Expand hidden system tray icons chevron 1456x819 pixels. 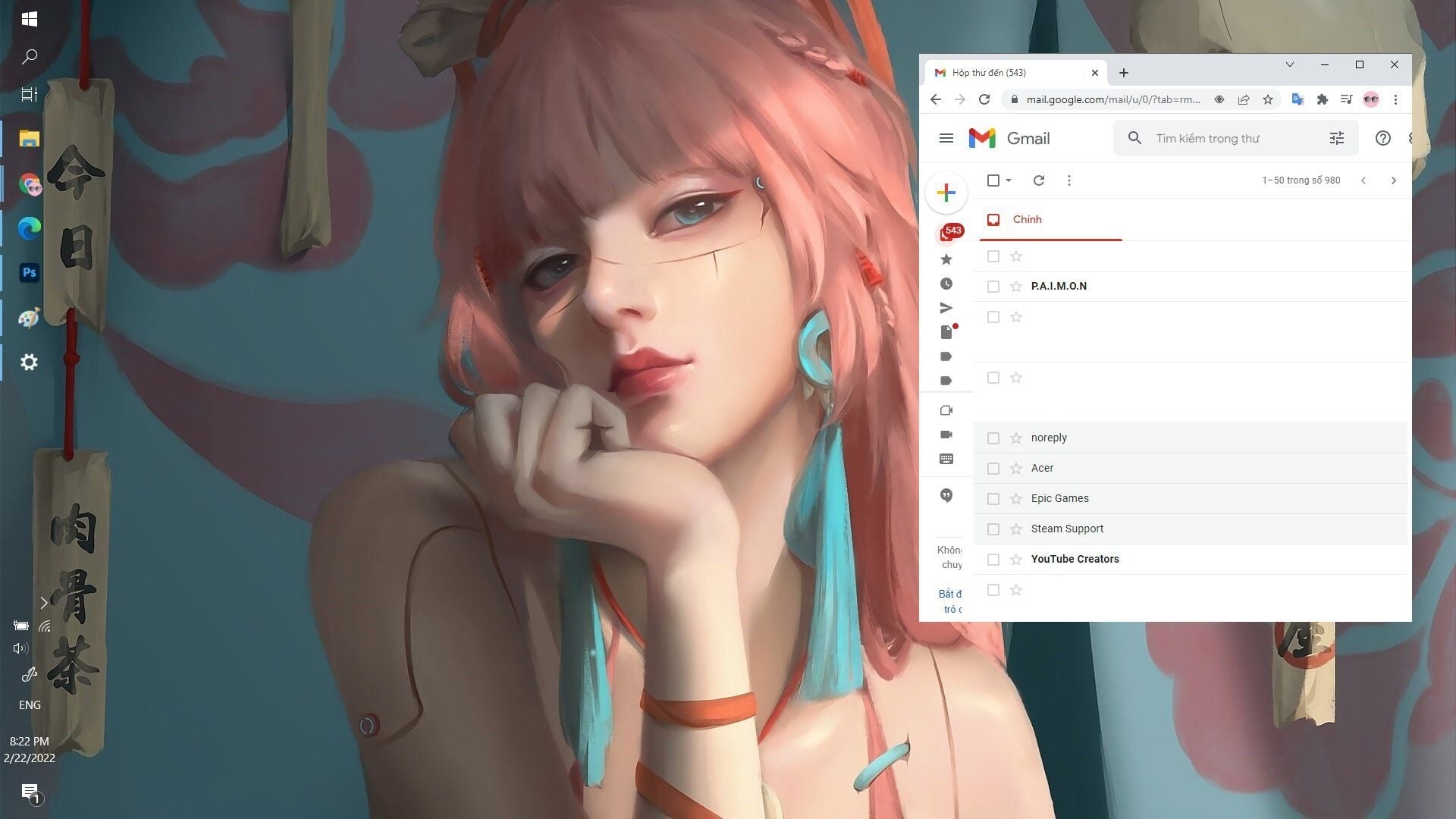44,603
